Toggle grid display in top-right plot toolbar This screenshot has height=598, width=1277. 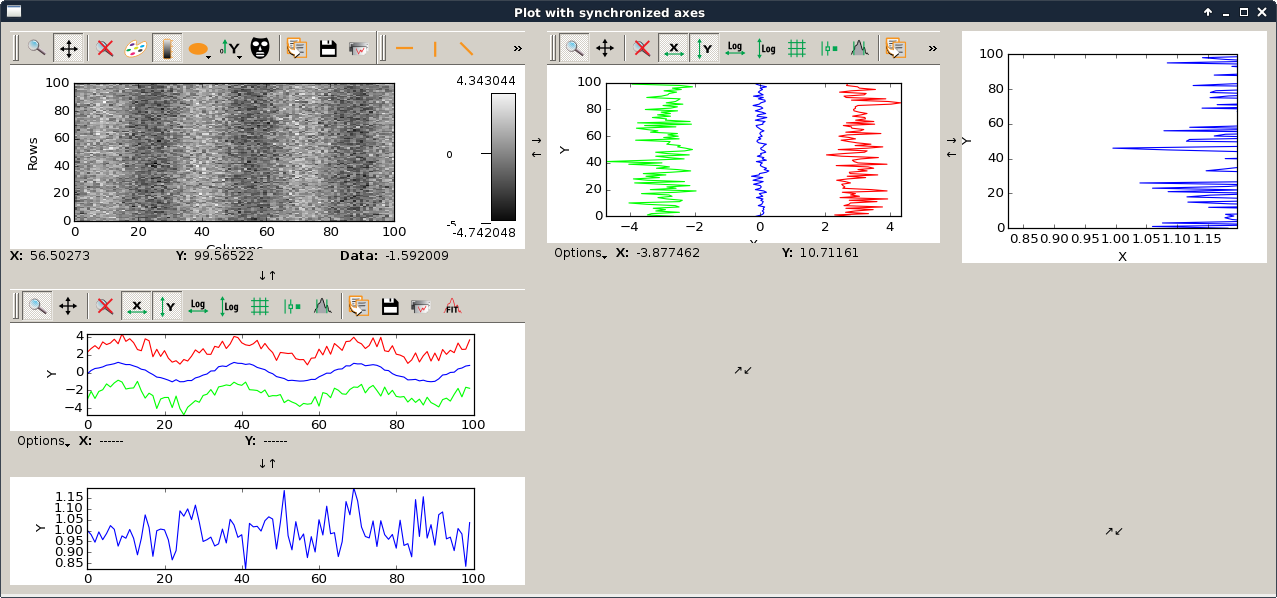pos(797,48)
